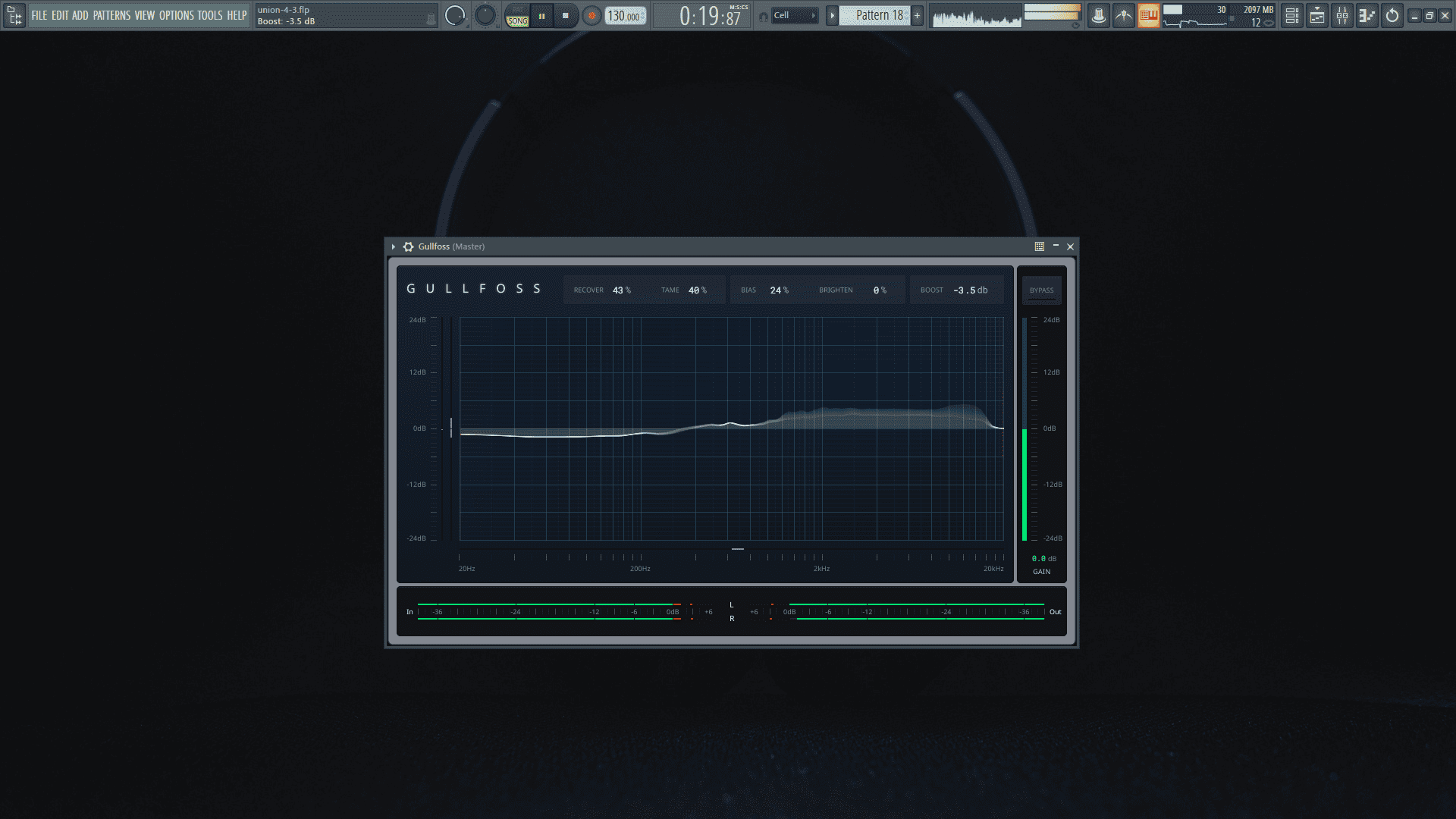This screenshot has width=1456, height=819.
Task: Click the 130.000 tempo field
Action: click(x=626, y=16)
